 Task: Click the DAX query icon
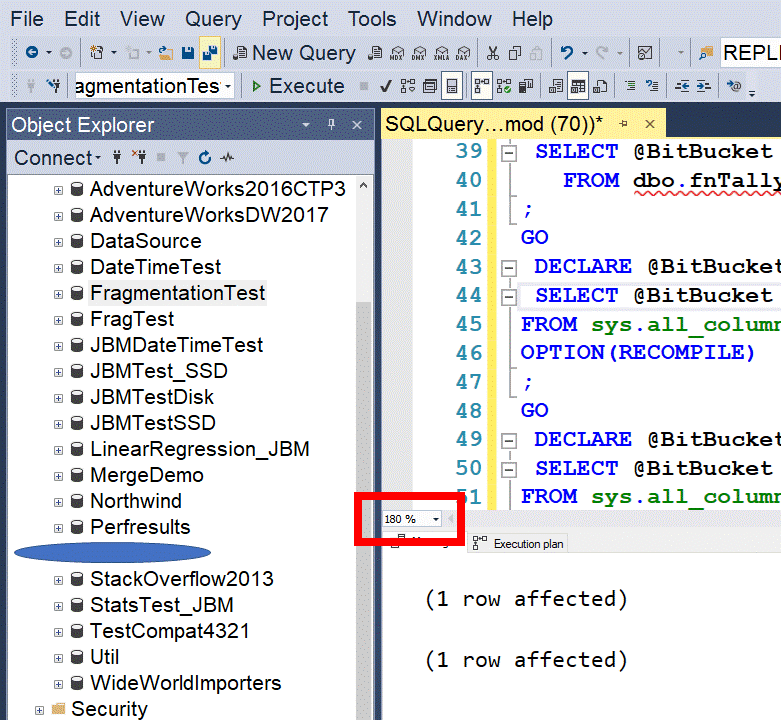click(x=463, y=53)
